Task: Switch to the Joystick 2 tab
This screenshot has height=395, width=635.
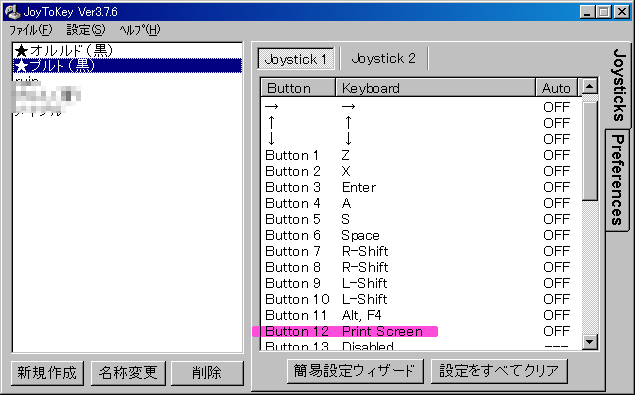Action: [x=383, y=59]
